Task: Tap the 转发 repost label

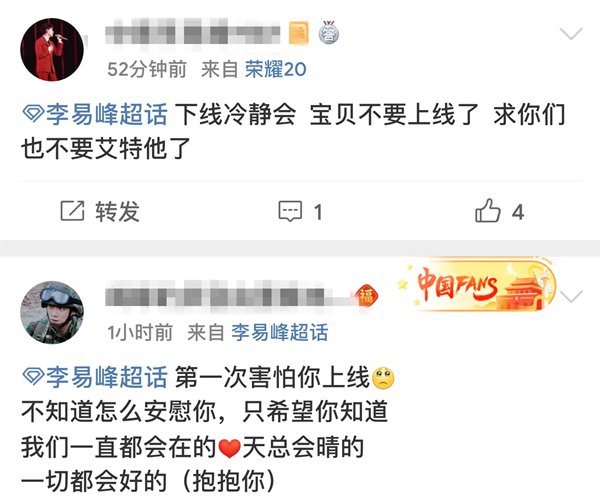Action: tap(117, 212)
